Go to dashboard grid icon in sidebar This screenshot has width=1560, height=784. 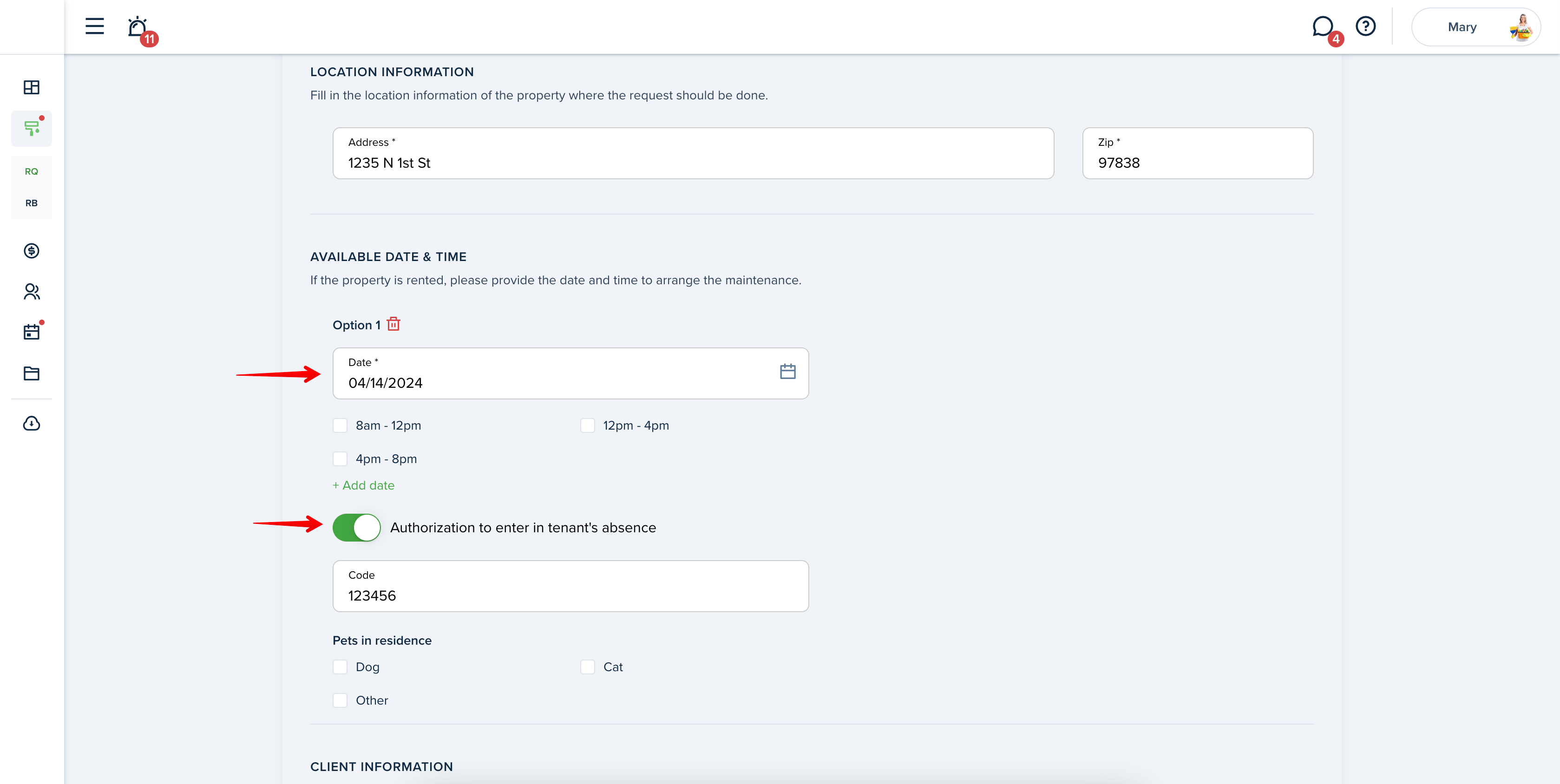click(x=32, y=87)
